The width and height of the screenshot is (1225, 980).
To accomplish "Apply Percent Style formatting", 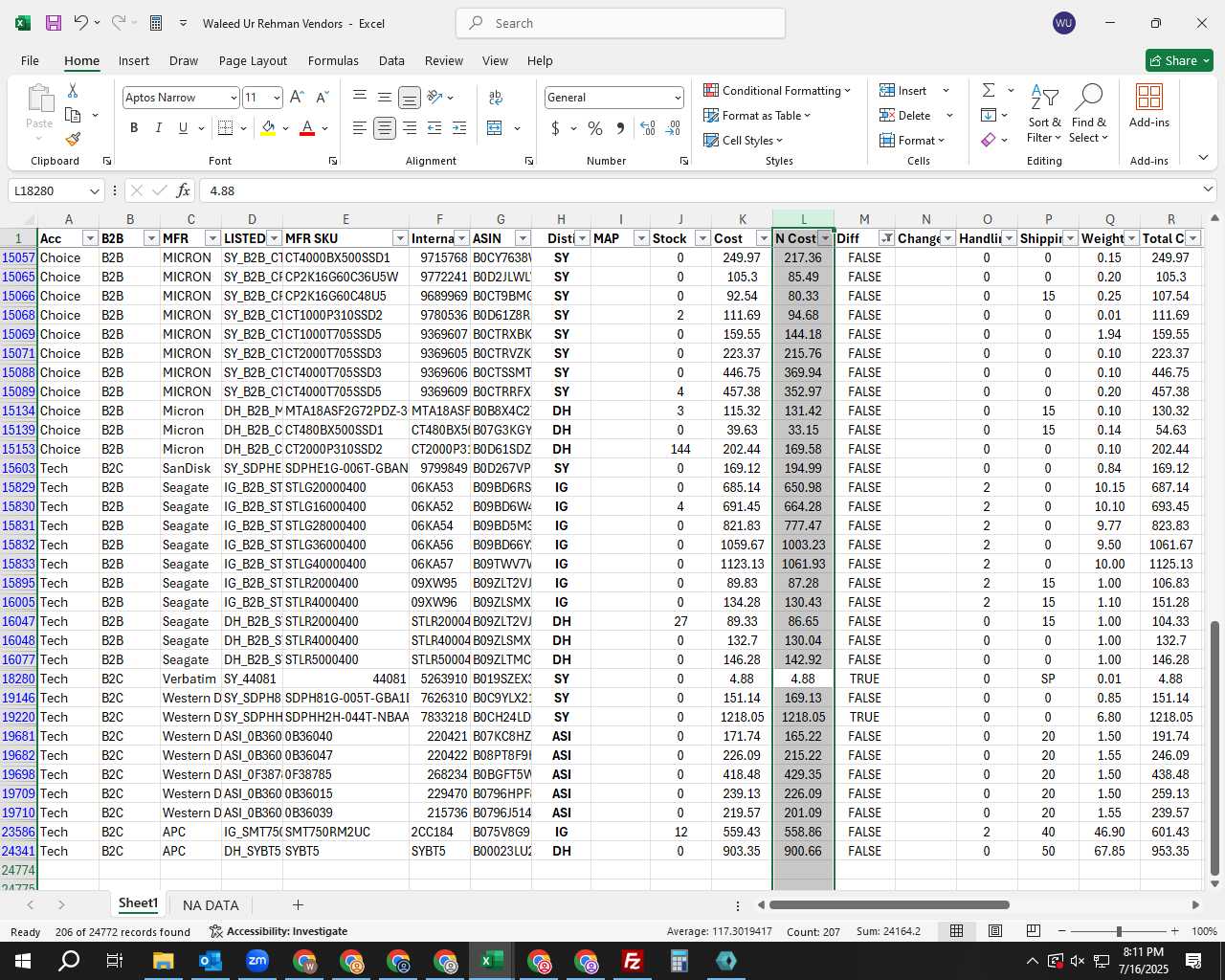I will pyautogui.click(x=595, y=128).
